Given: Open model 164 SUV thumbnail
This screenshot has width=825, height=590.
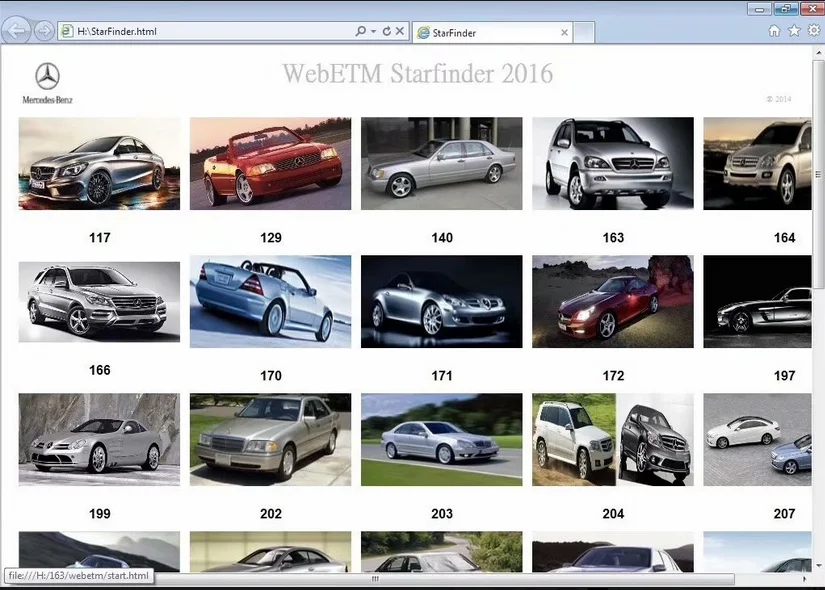Looking at the screenshot, I should coord(757,164).
